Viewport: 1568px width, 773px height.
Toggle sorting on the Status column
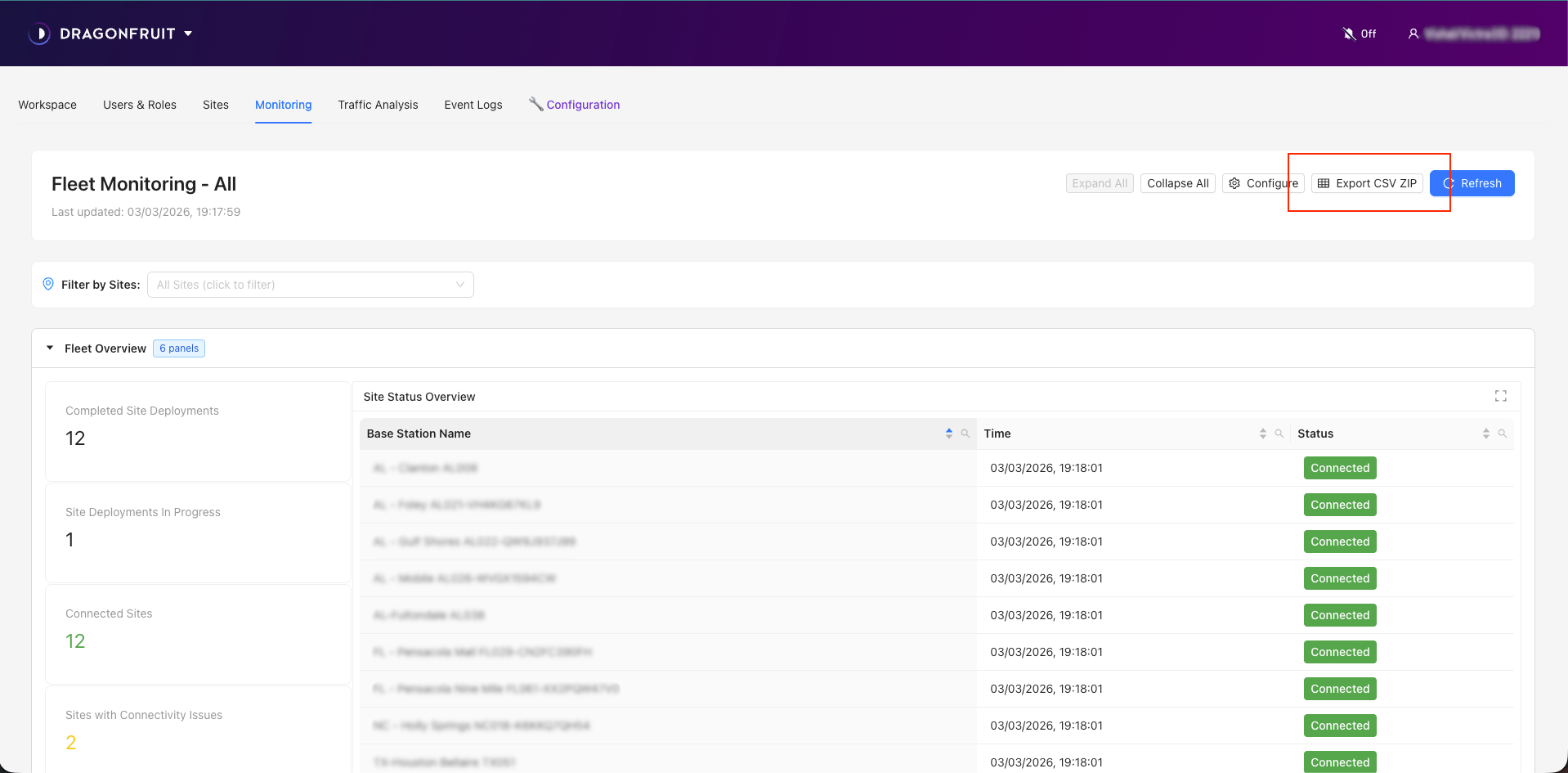pos(1485,434)
